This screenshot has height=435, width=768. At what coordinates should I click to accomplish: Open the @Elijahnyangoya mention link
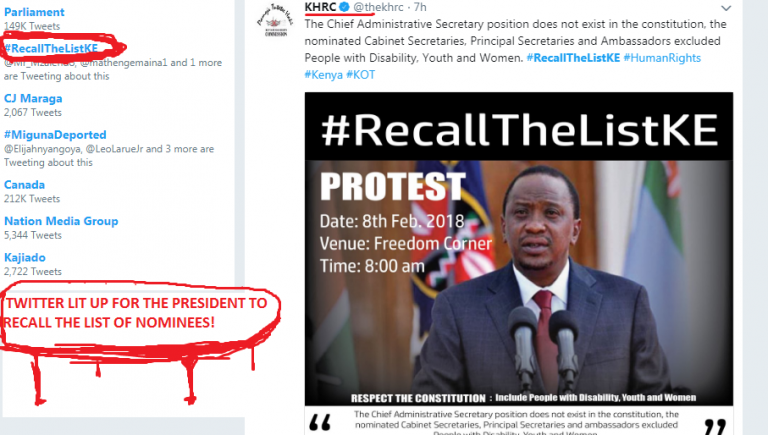42,149
